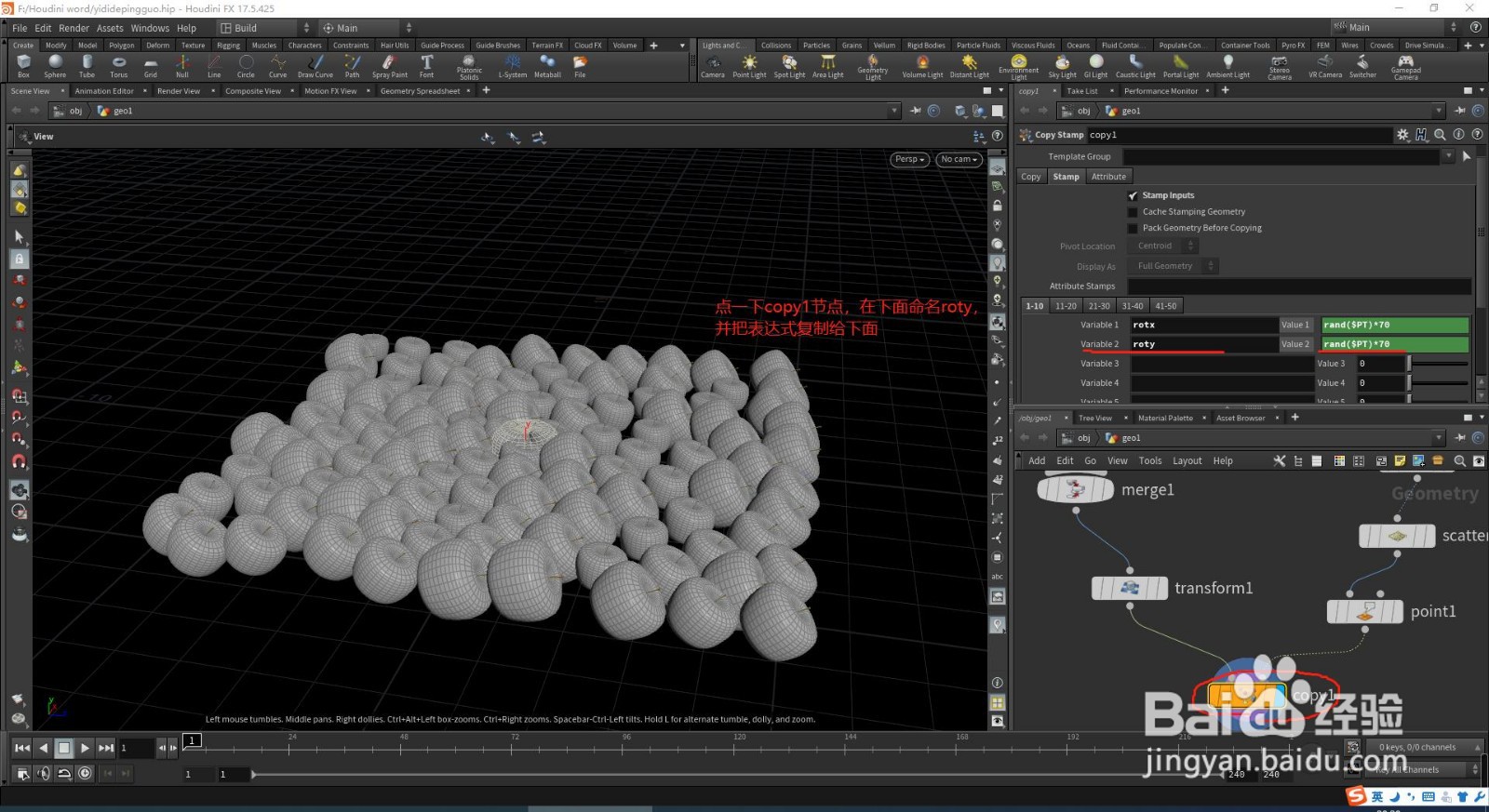Screen dimensions: 1489x812
Task: Select the Metaball shelf tool
Action: pos(547,66)
